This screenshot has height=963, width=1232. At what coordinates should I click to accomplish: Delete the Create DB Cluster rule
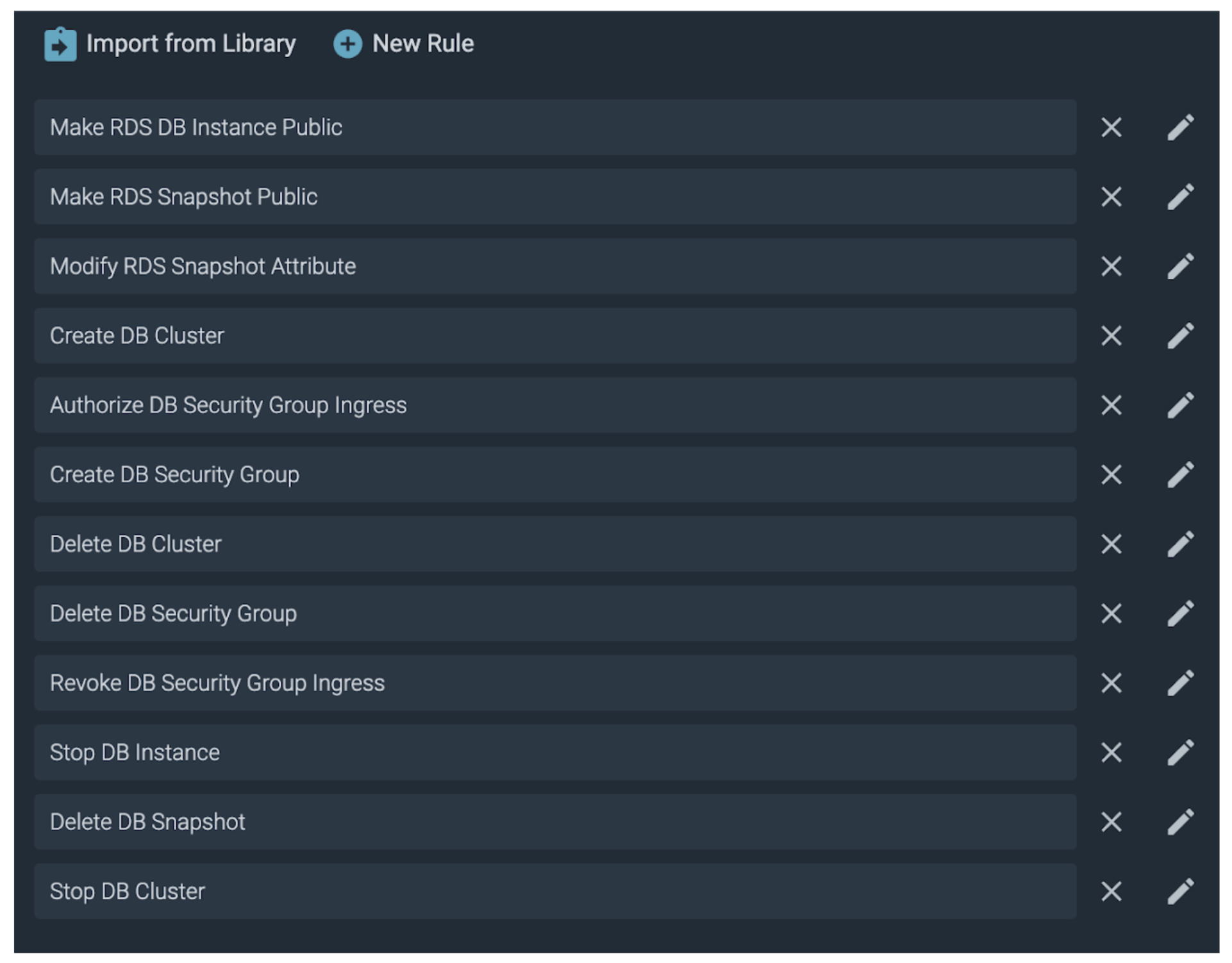tap(1111, 335)
